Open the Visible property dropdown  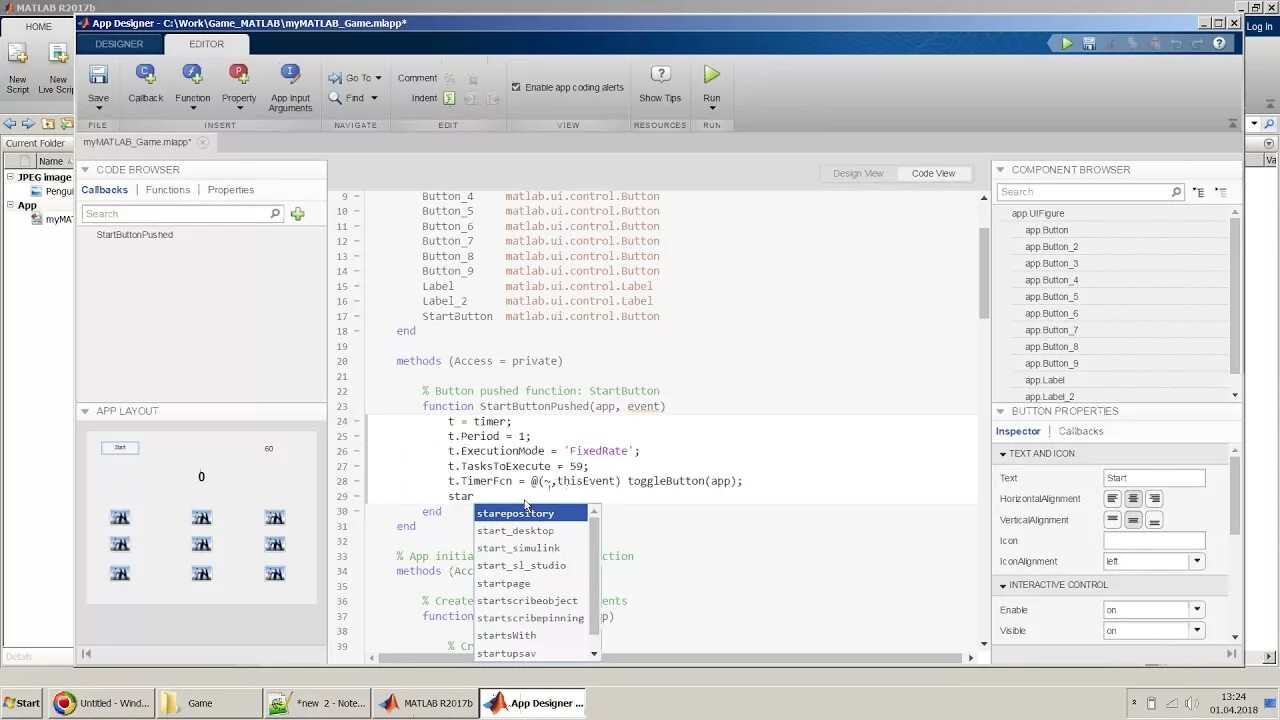pos(1196,631)
